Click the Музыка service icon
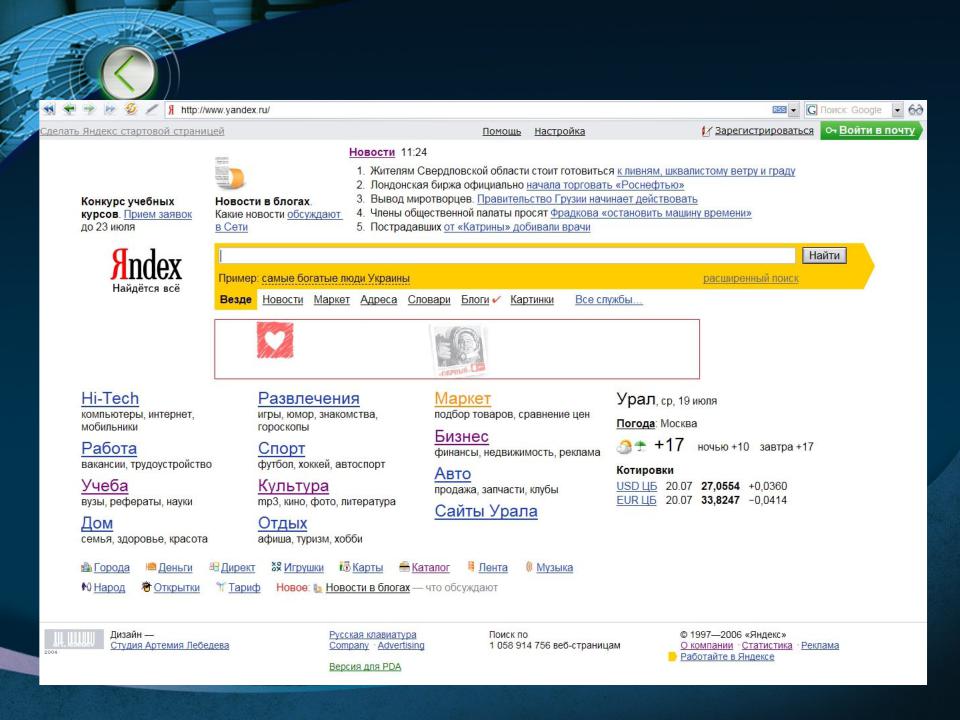The height and width of the screenshot is (720, 960). (x=529, y=567)
